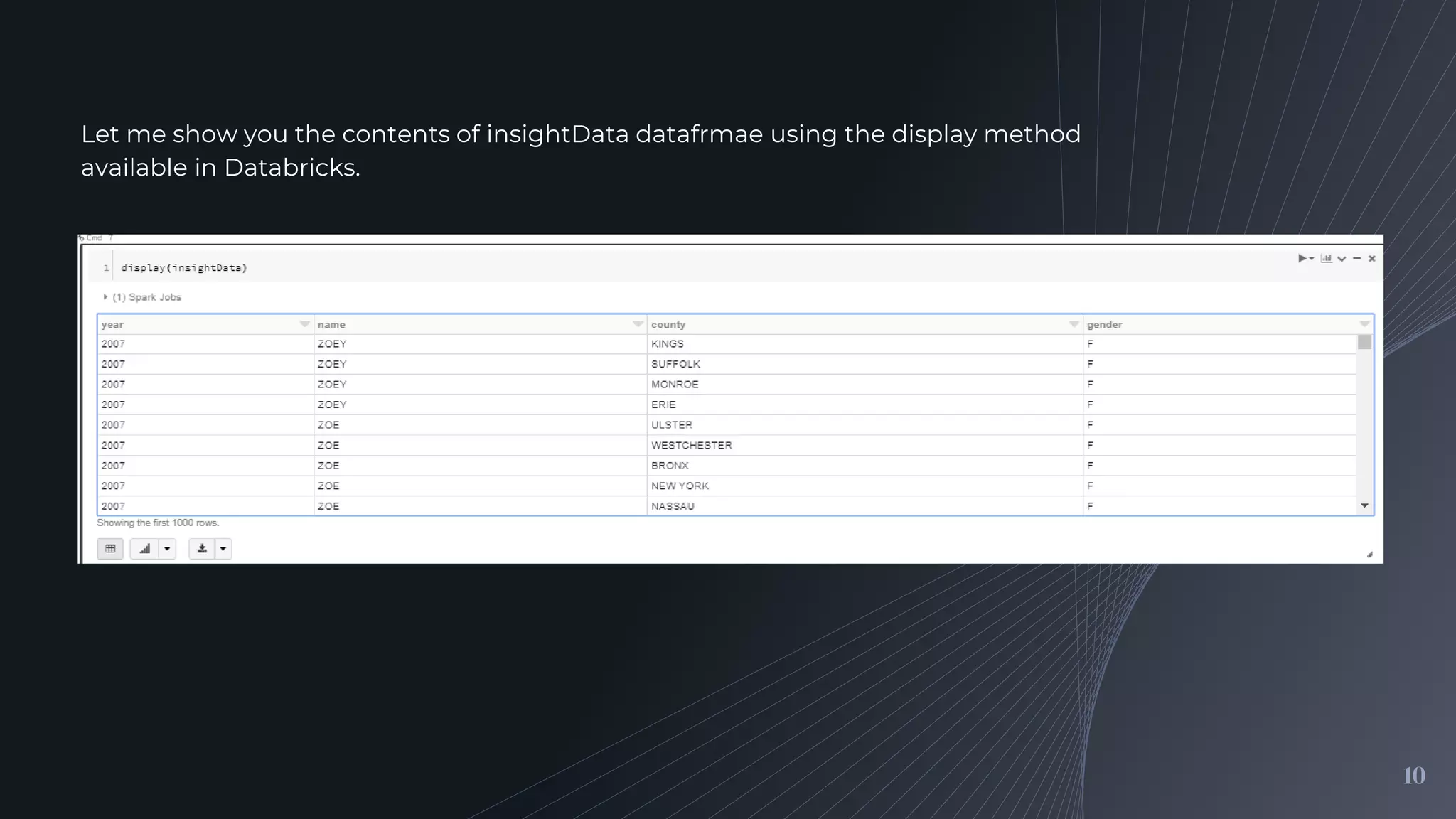This screenshot has height=819, width=1456.
Task: Switch results to table view
Action: [110, 549]
